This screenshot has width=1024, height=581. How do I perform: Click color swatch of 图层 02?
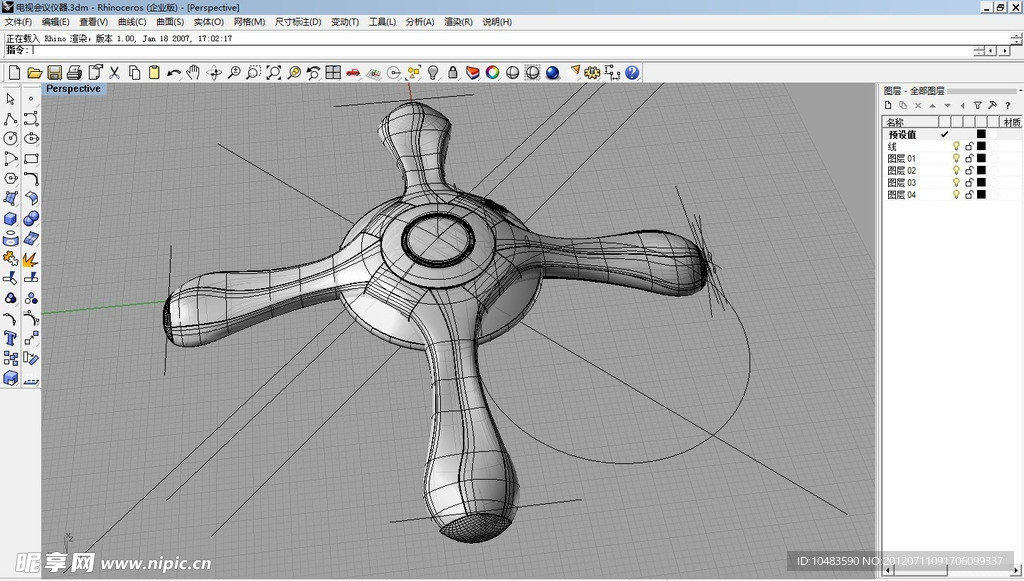981,171
